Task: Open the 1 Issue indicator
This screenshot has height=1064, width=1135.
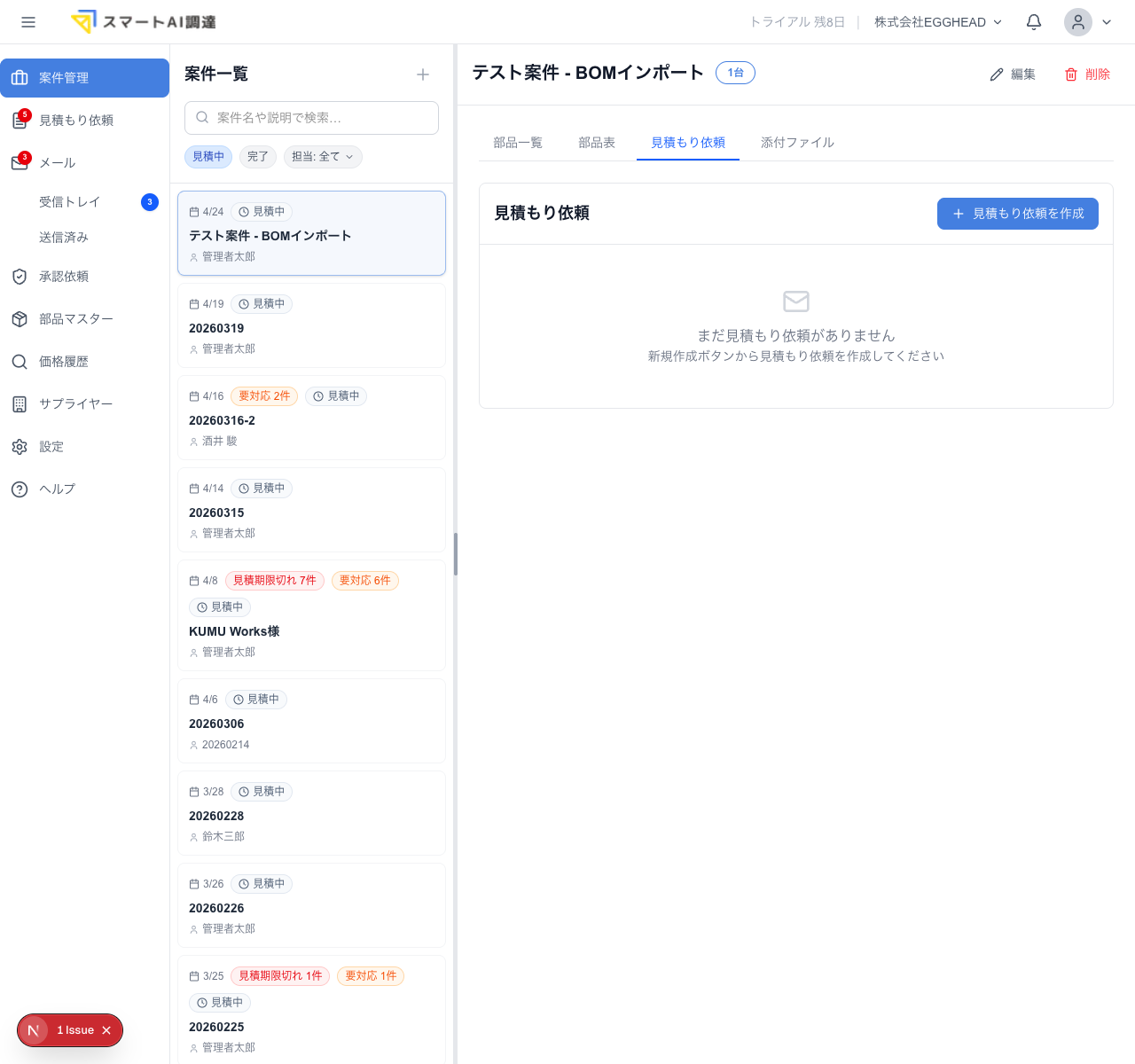Action: click(75, 1030)
